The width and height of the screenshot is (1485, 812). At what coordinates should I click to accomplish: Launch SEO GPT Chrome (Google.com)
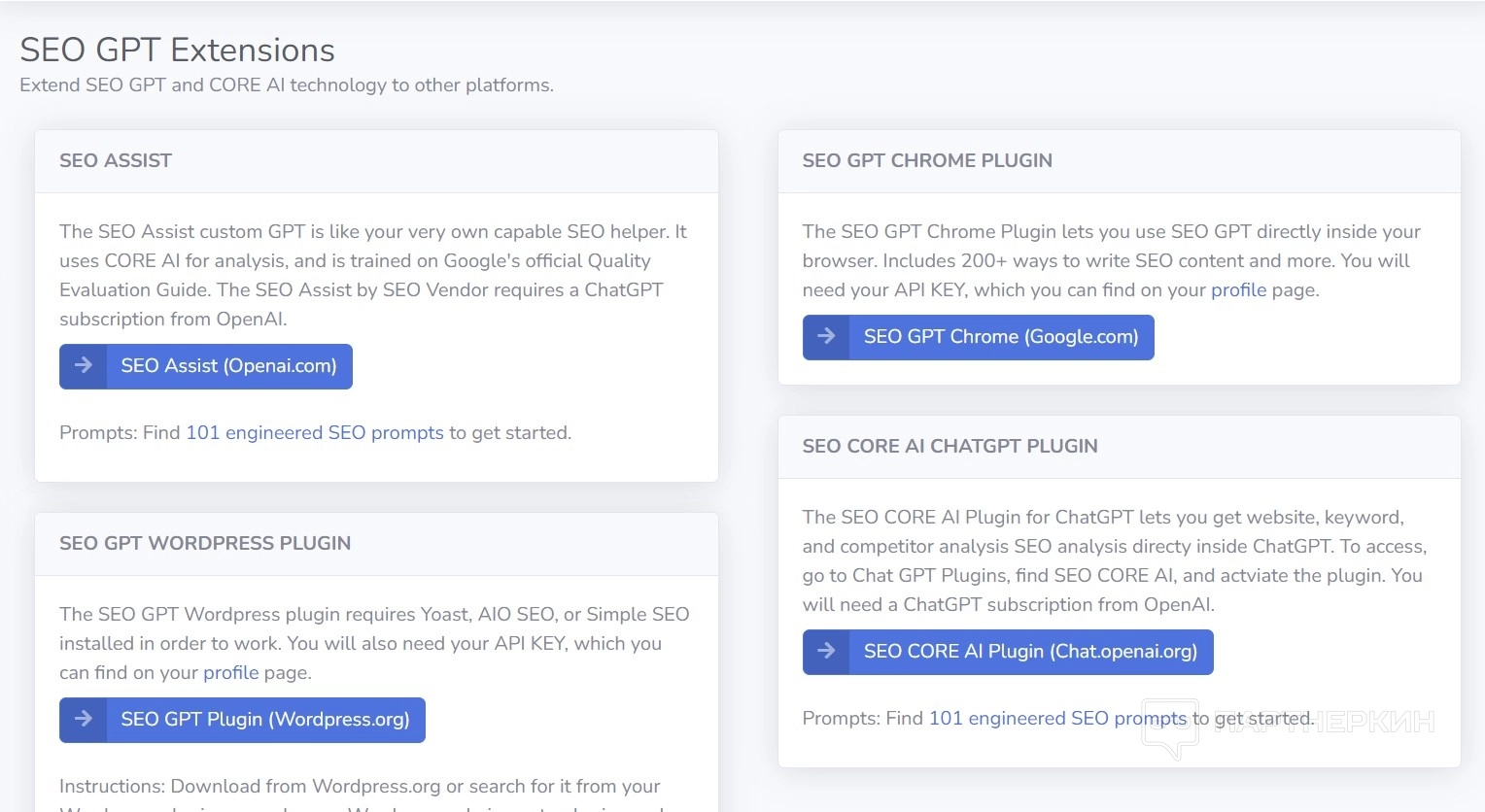(x=1000, y=337)
